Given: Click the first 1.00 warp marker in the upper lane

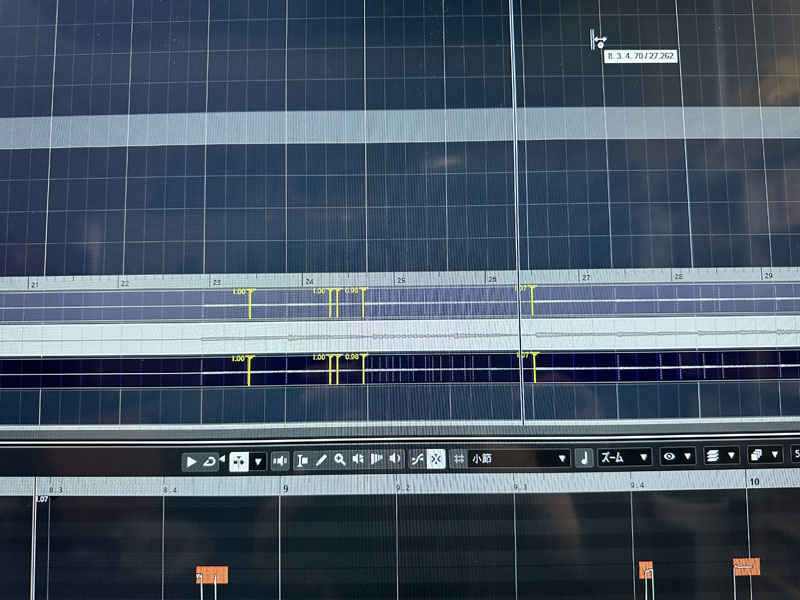Looking at the screenshot, I should tap(250, 303).
